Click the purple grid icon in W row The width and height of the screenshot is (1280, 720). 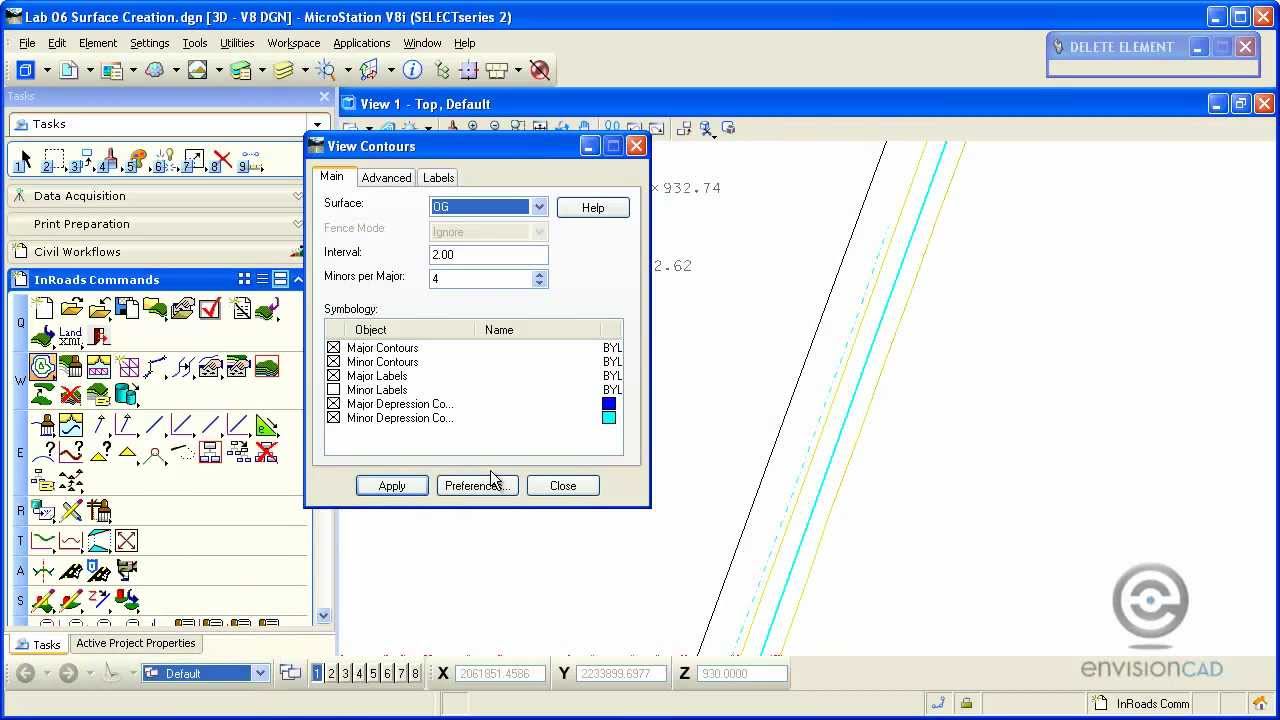pos(127,367)
